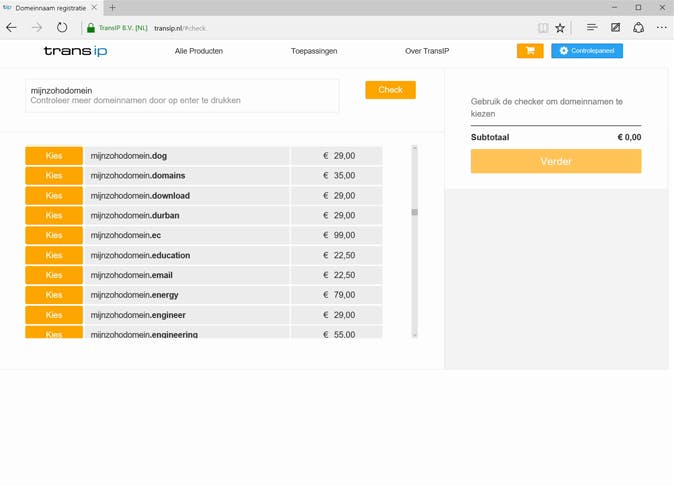The width and height of the screenshot is (674, 488).
Task: Click the green padlock security icon
Action: [91, 28]
